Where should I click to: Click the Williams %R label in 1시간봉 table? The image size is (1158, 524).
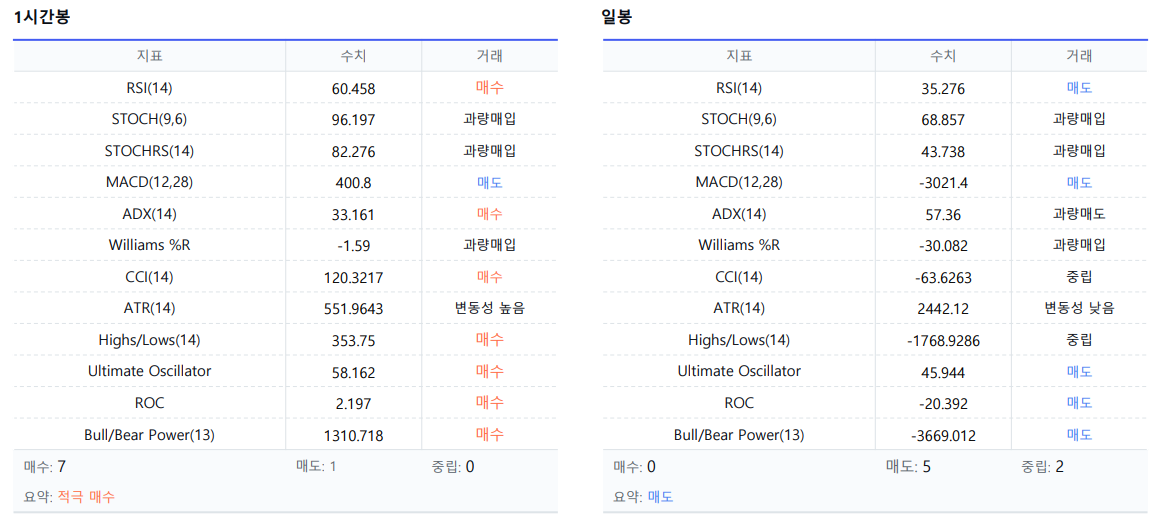tap(149, 246)
